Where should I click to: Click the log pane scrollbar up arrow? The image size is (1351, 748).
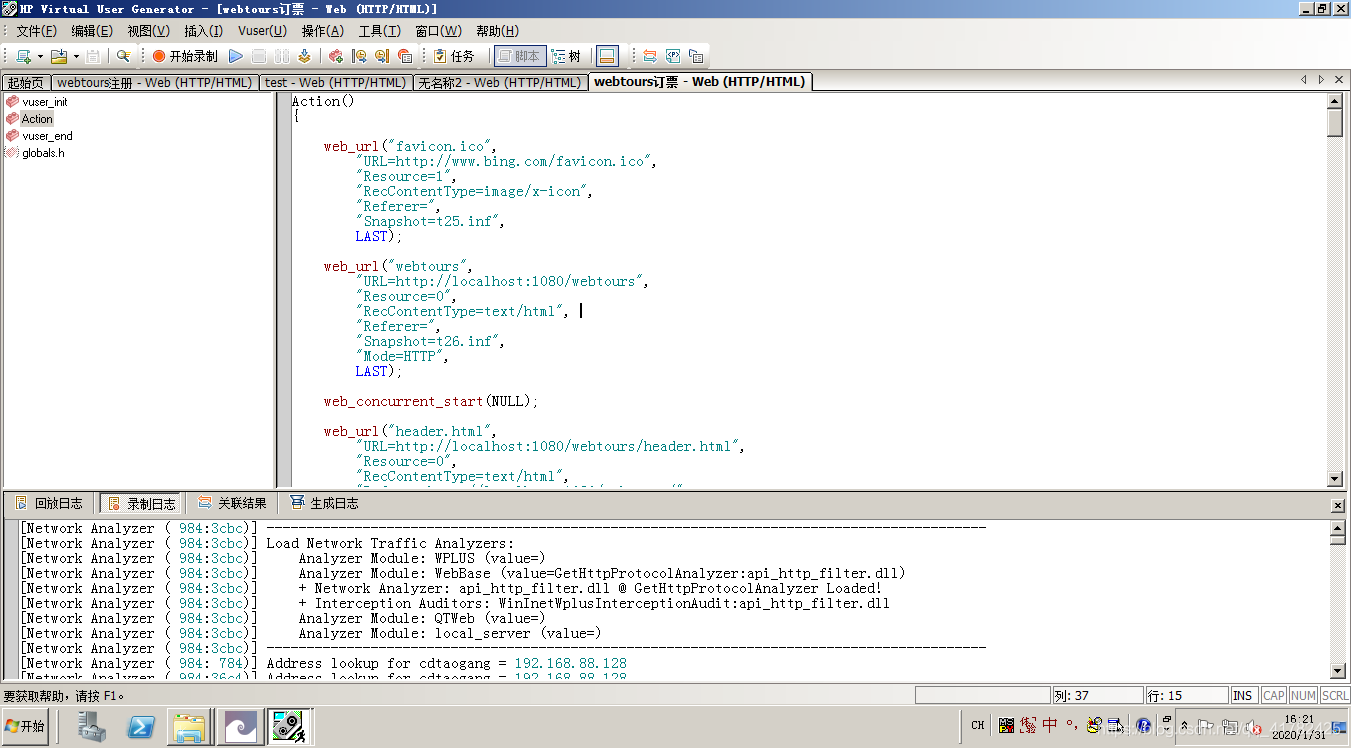1338,527
